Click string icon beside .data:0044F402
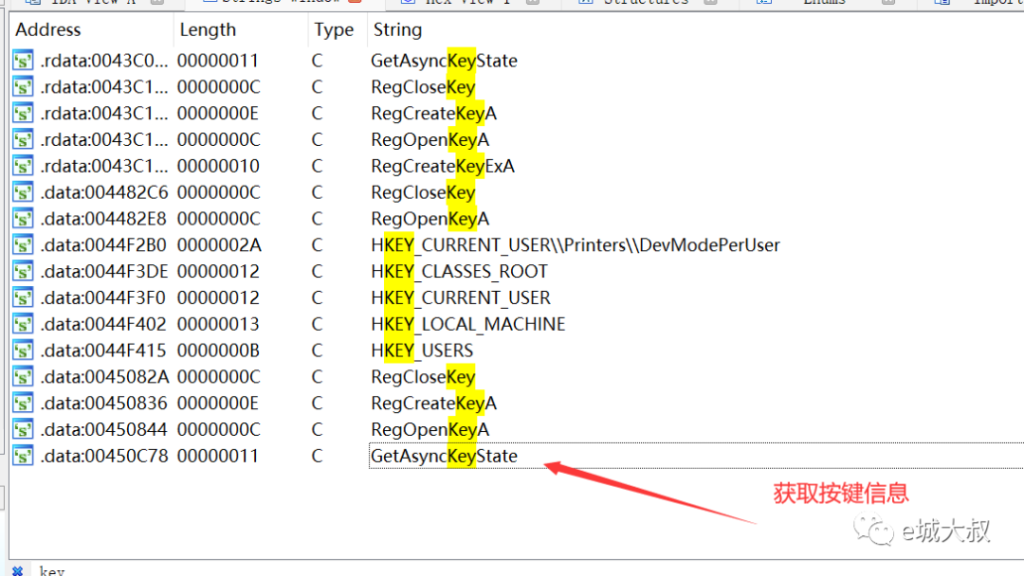 (22, 324)
